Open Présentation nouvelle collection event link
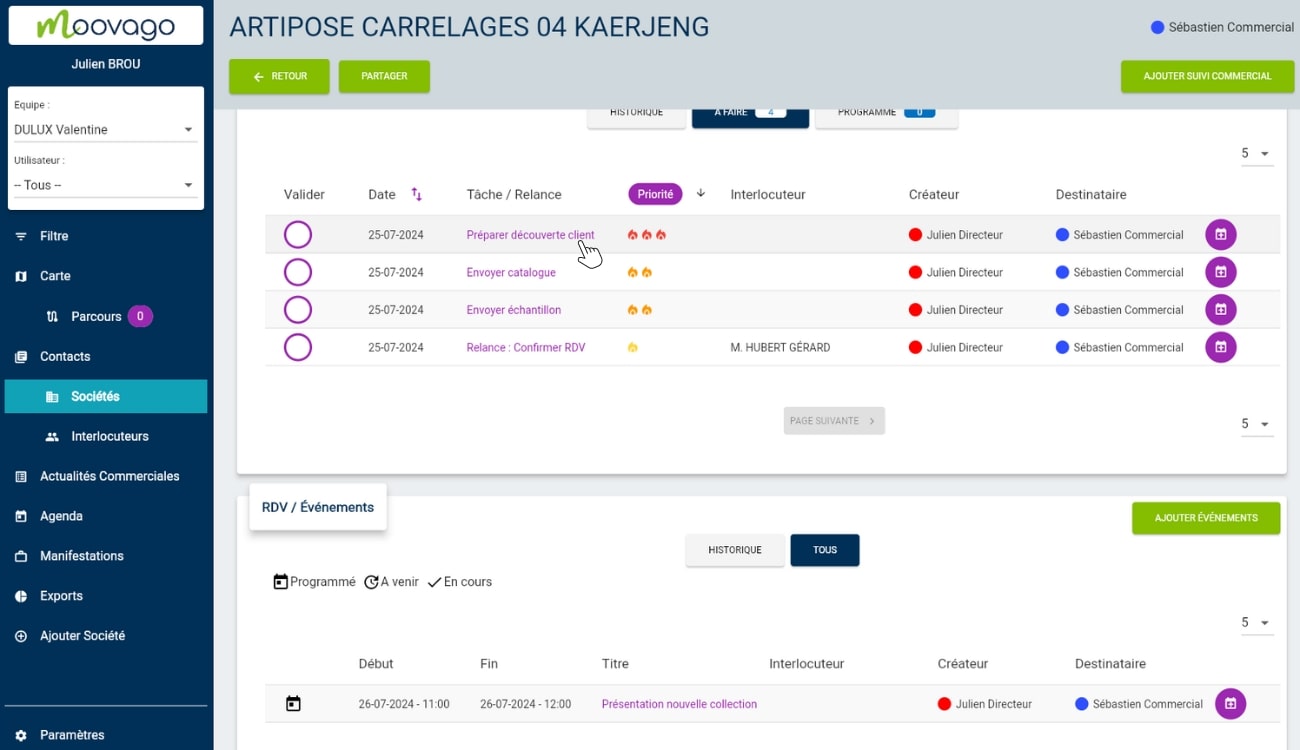This screenshot has width=1300, height=750. click(679, 704)
